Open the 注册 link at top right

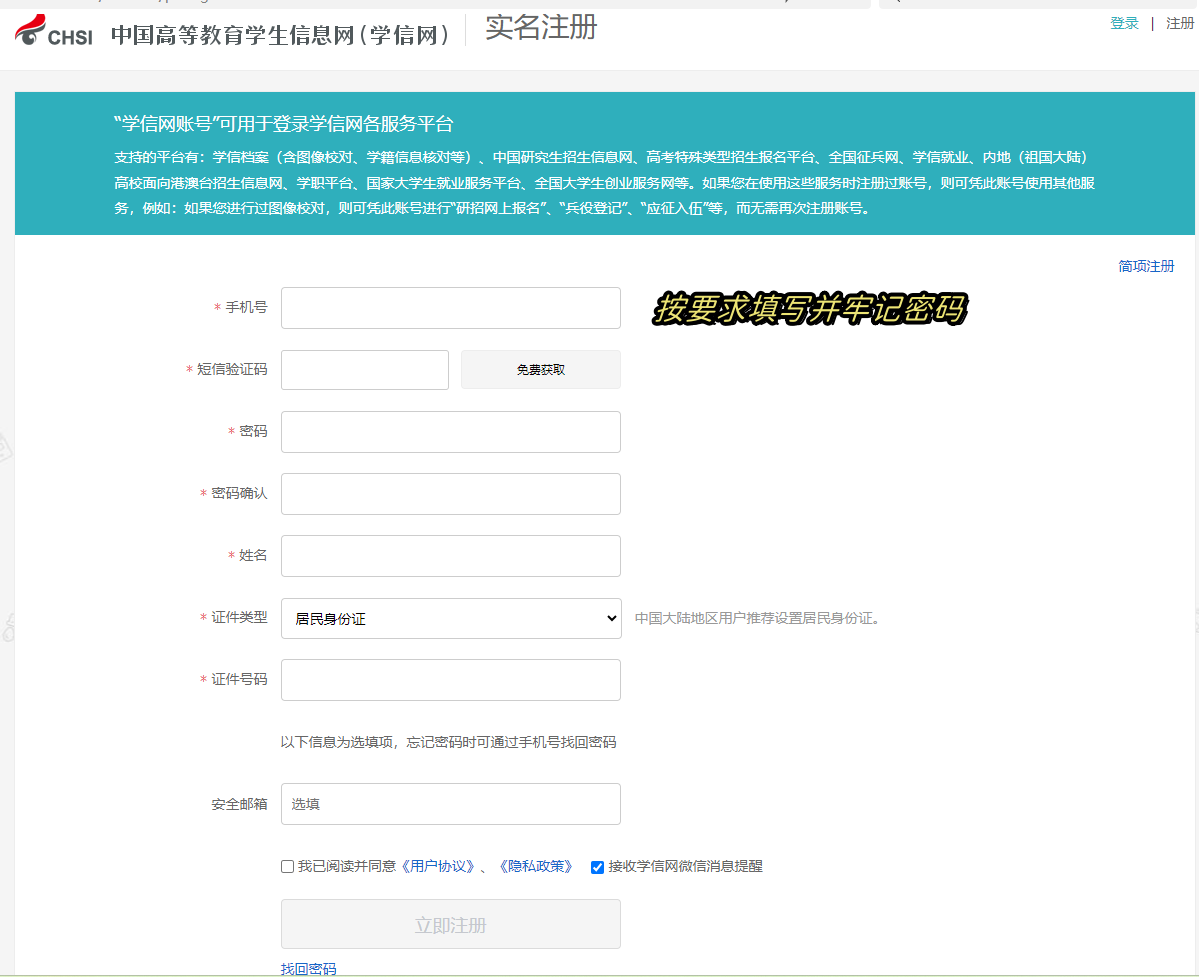pos(1180,24)
